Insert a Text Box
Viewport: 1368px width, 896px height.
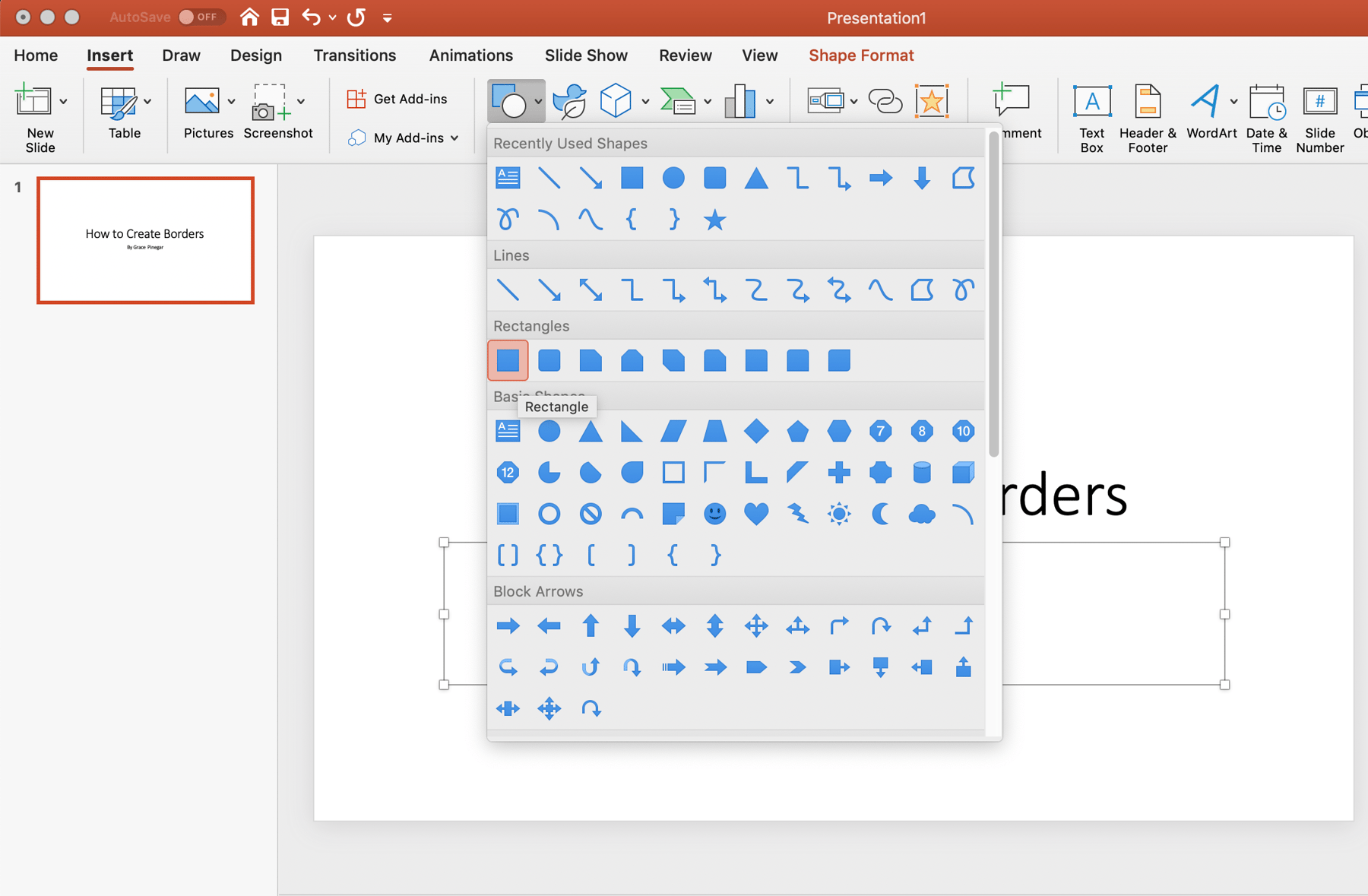tap(1091, 116)
